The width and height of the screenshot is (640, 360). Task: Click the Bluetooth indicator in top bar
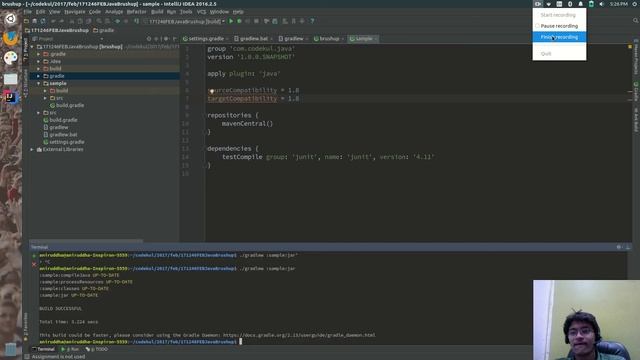[570, 4]
